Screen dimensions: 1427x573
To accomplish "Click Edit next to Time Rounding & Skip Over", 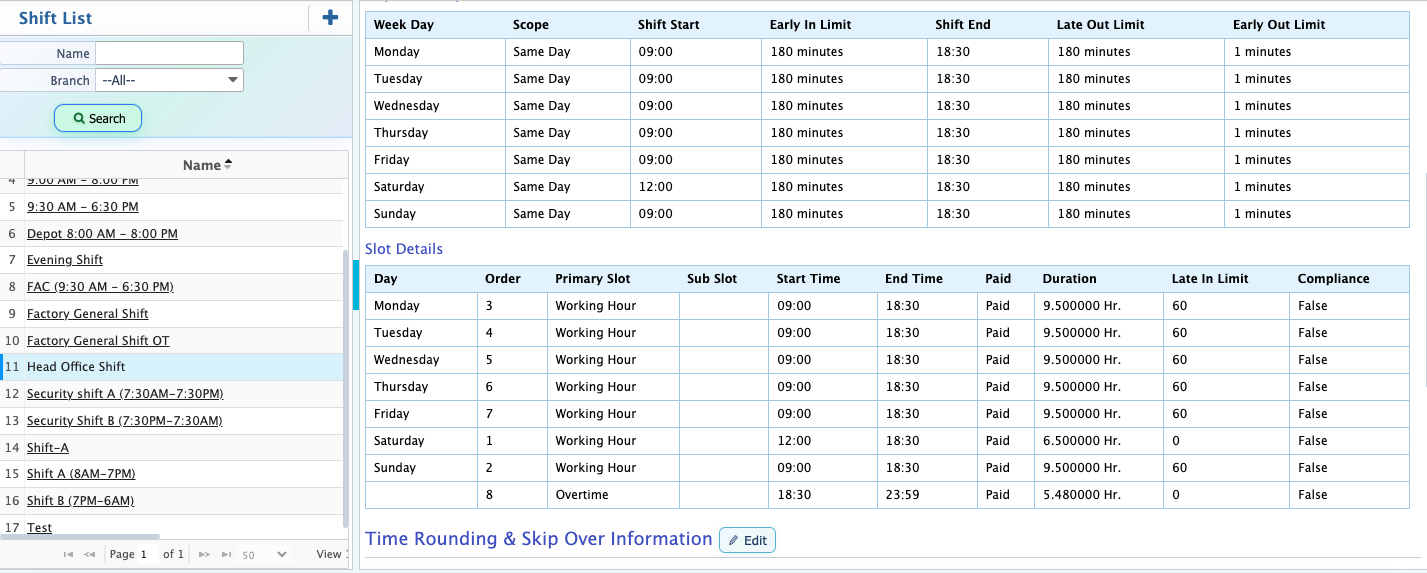I will [747, 540].
